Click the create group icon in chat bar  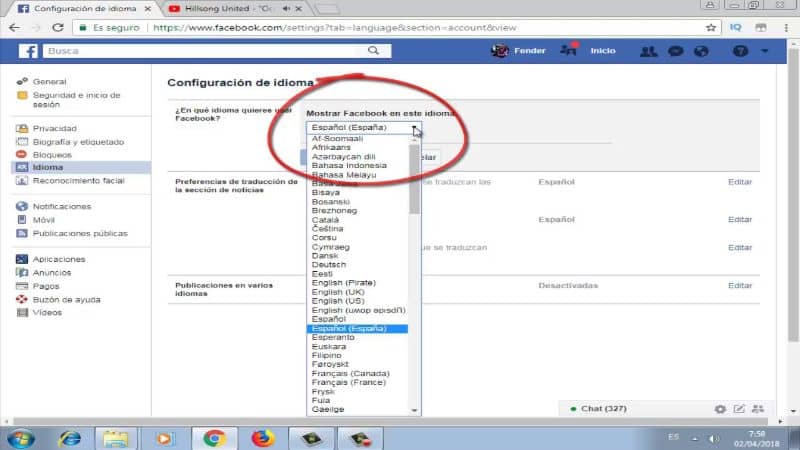758,409
